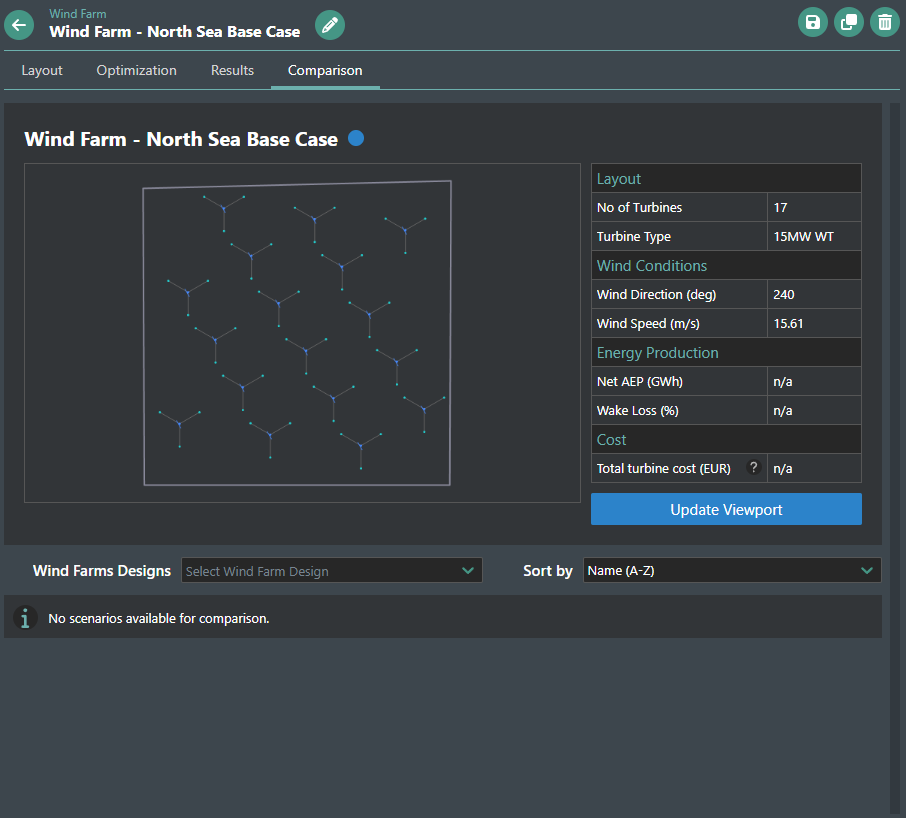Click the Wind Farm breadcrumb link
906x818 pixels.
(77, 13)
